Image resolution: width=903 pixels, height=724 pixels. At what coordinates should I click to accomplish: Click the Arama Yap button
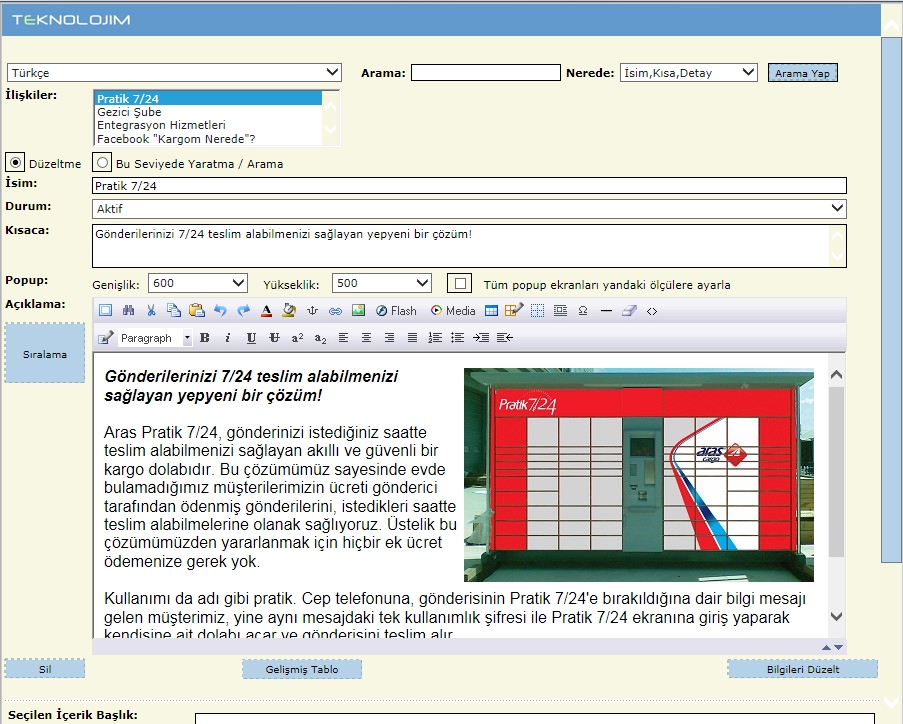[x=802, y=73]
